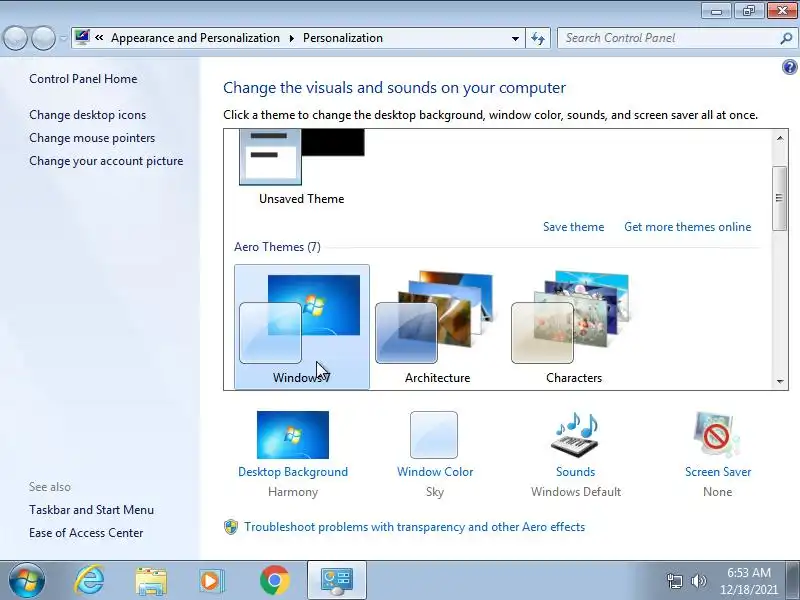Open the Window Color swatch icon

tap(434, 435)
